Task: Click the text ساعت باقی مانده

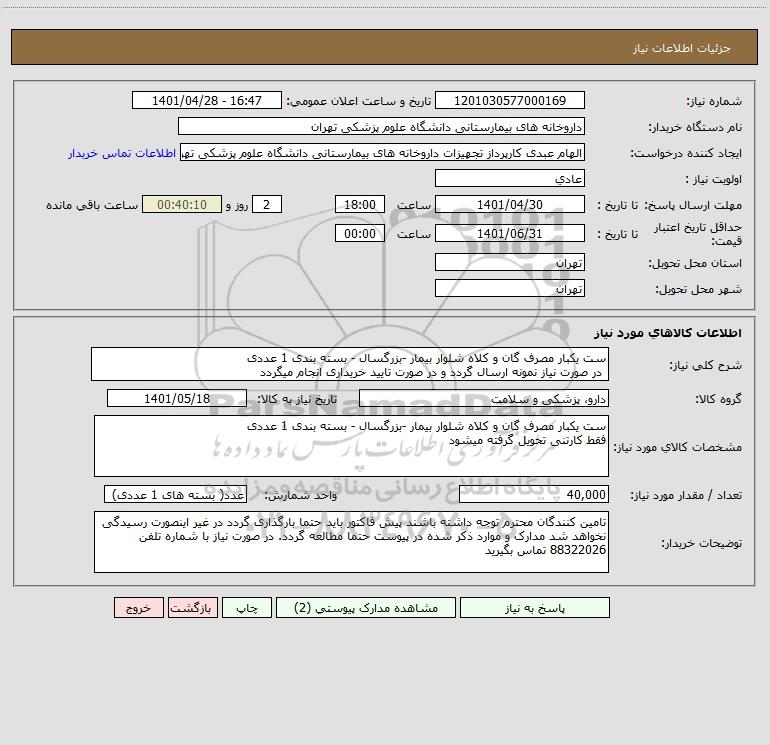Action: [x=92, y=205]
